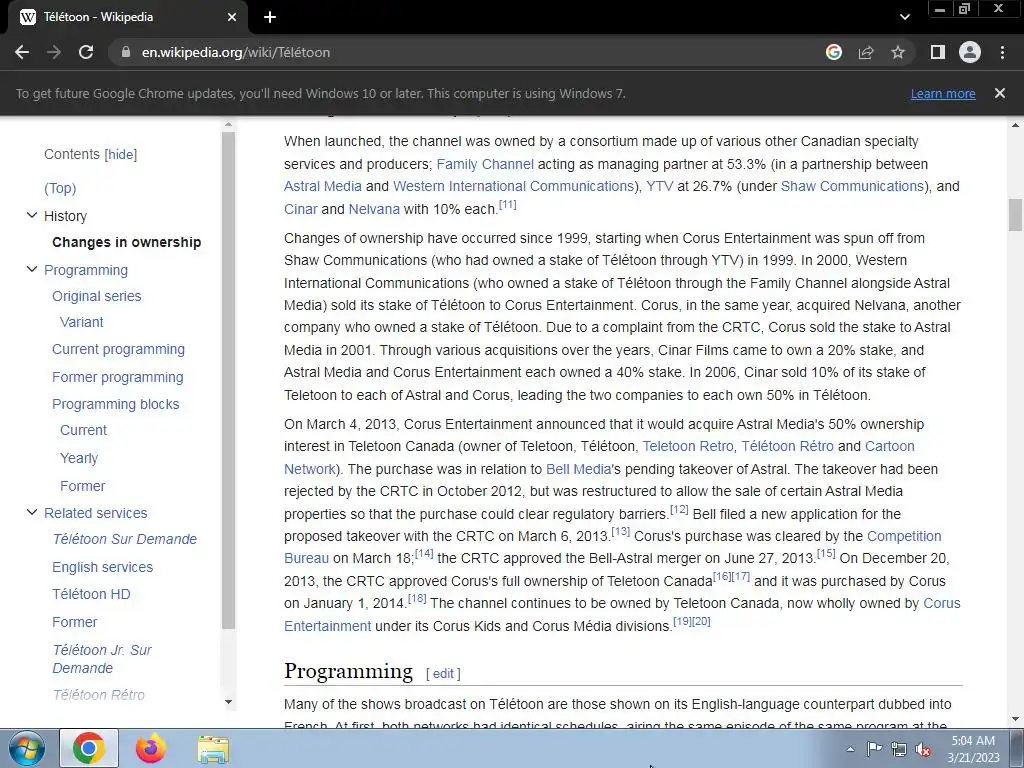This screenshot has width=1024, height=768.
Task: Go back to the previous page
Action: point(22,52)
